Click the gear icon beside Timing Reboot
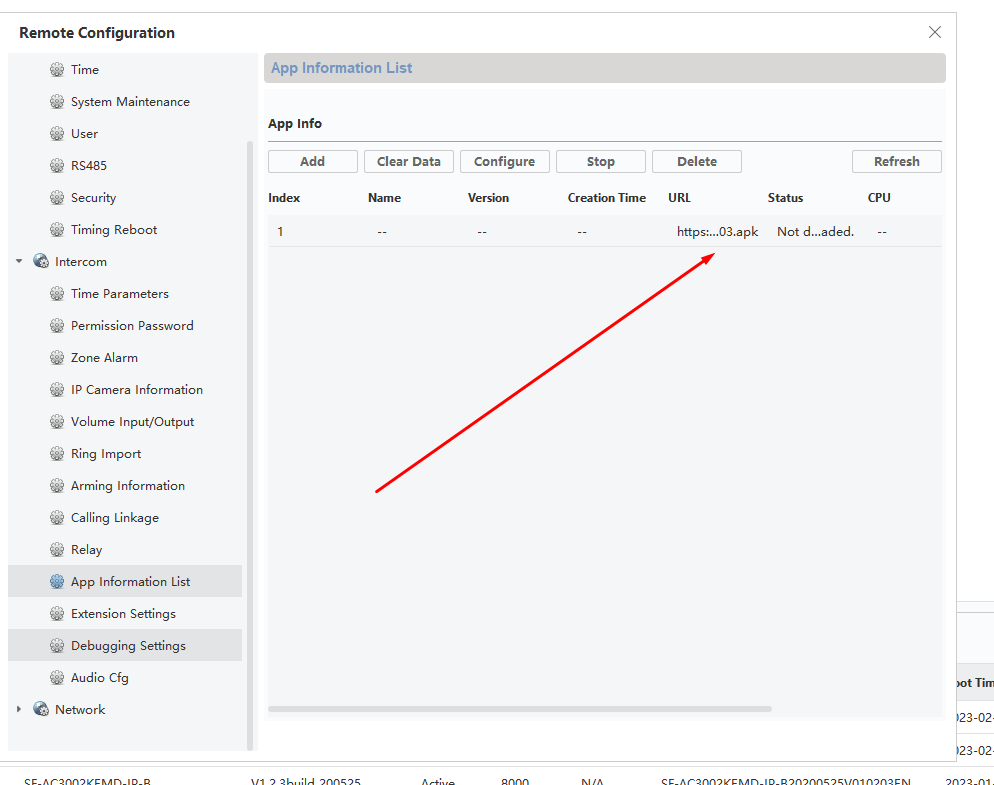The height and width of the screenshot is (785, 994). [x=57, y=230]
